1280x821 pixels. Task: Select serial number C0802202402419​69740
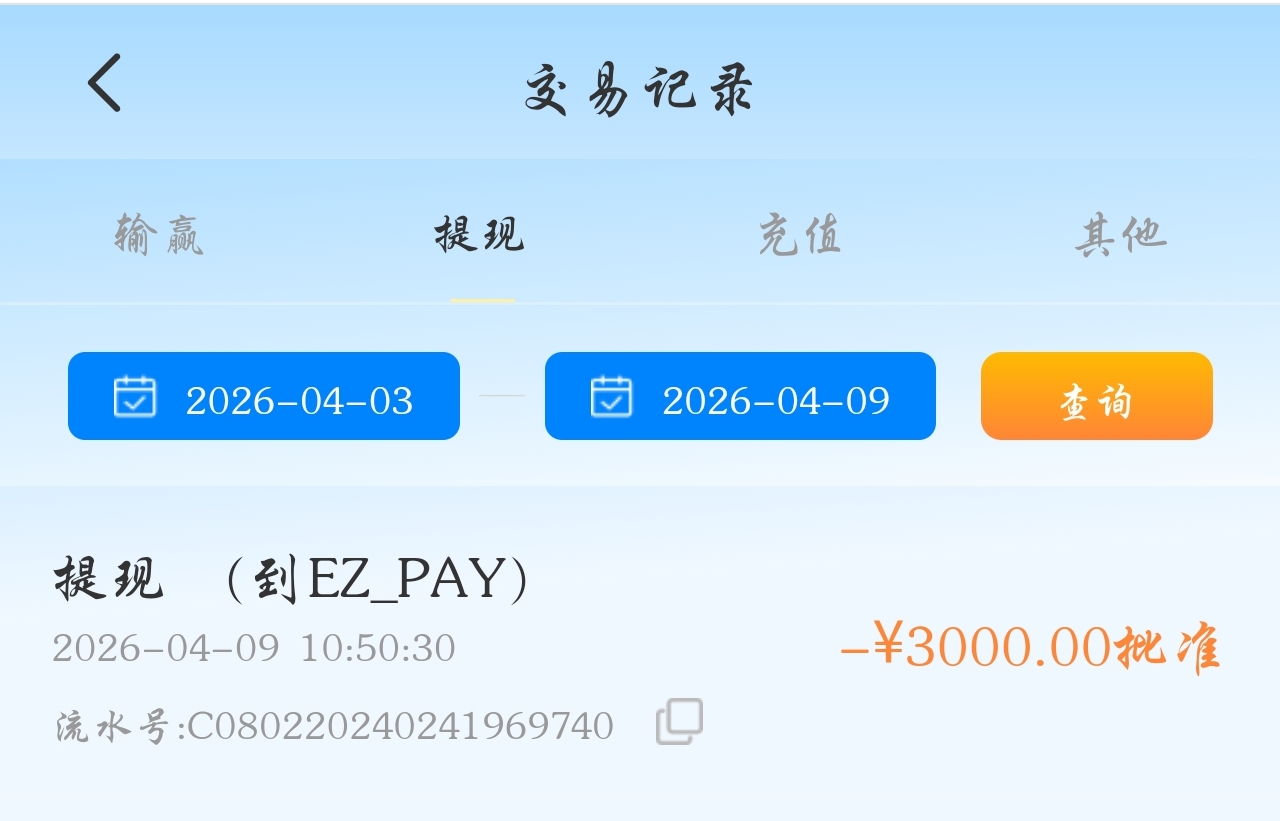click(x=400, y=726)
